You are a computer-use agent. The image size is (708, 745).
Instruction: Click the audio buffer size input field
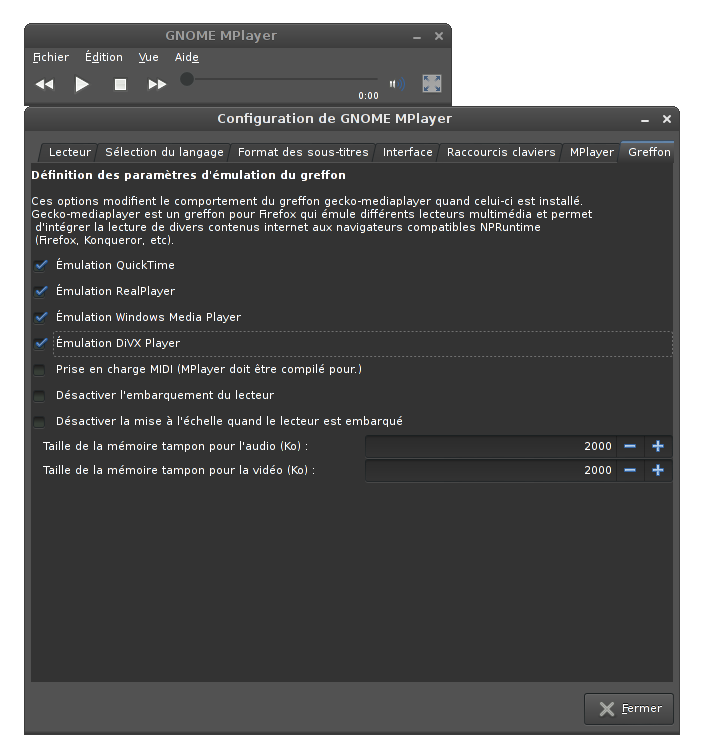(491, 447)
